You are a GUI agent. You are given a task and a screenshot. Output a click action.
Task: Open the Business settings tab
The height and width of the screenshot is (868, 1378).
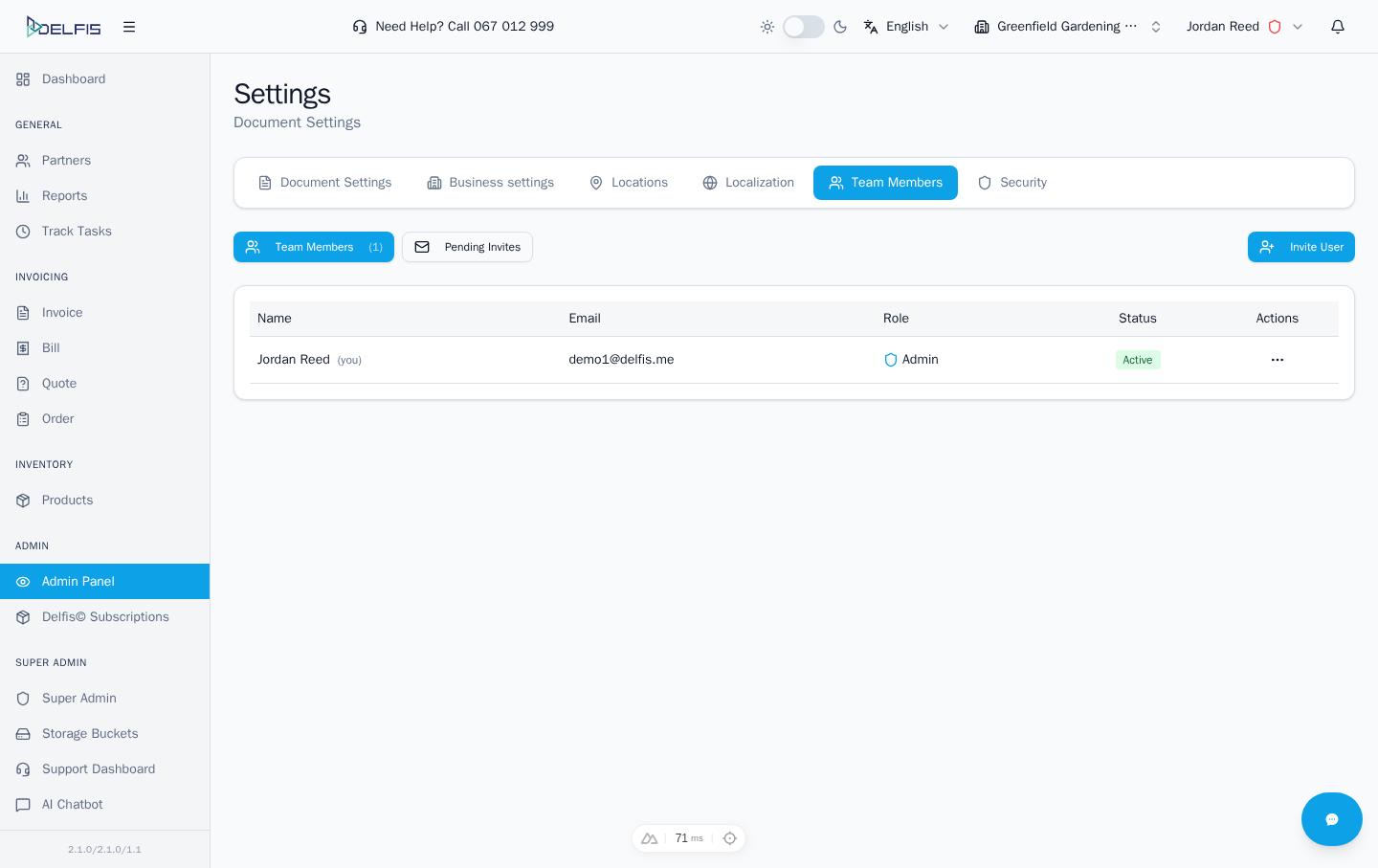coord(490,183)
